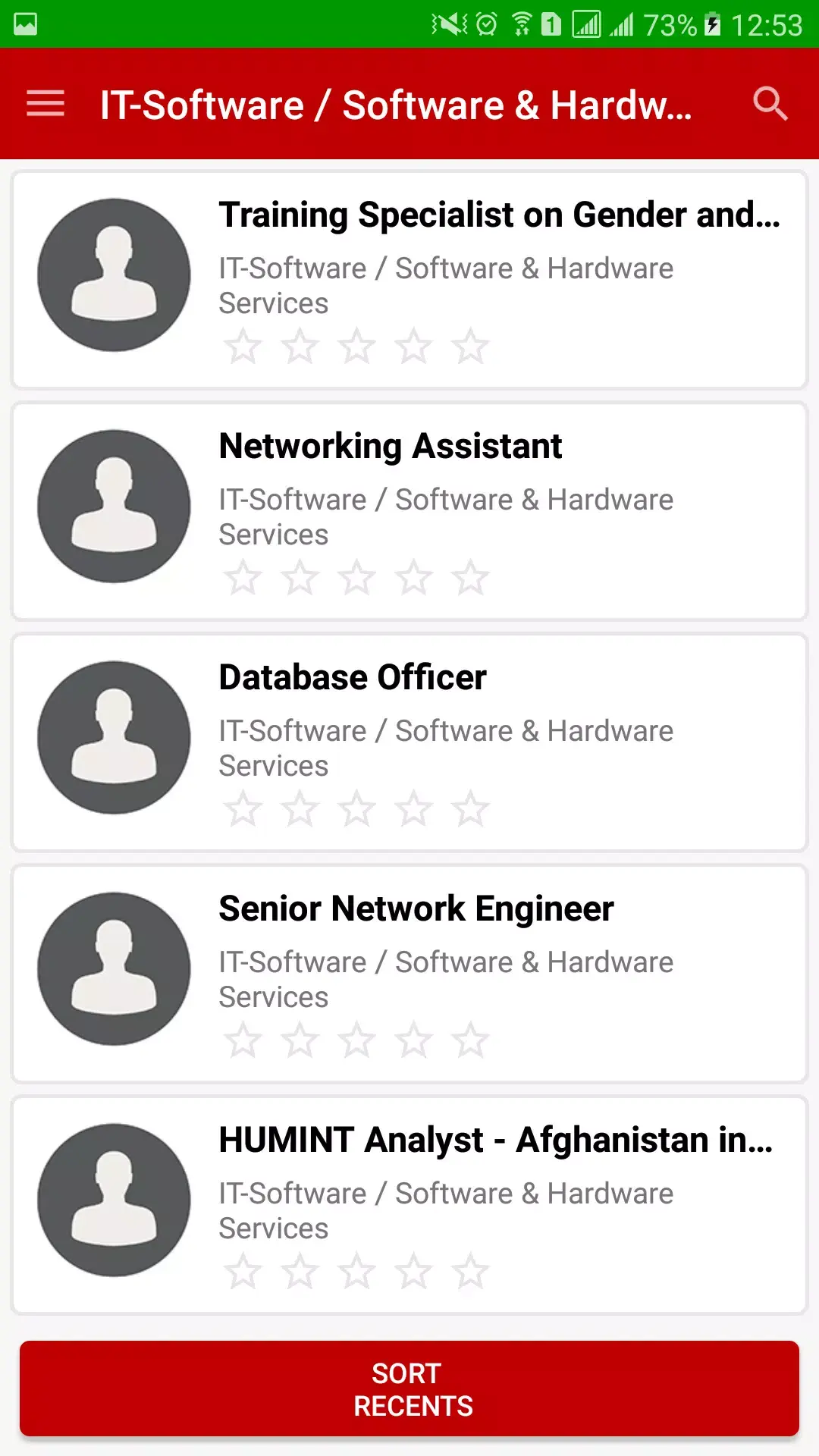Tap the picture notification icon in status bar
Screen dimensions: 819x1456
(25, 24)
